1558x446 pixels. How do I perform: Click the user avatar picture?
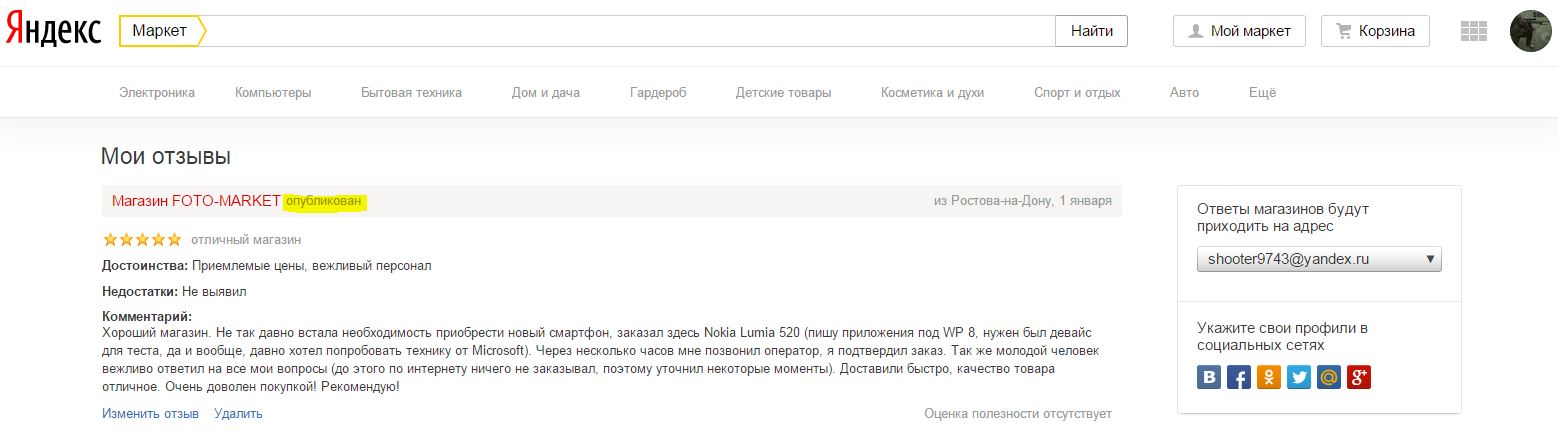pyautogui.click(x=1531, y=31)
